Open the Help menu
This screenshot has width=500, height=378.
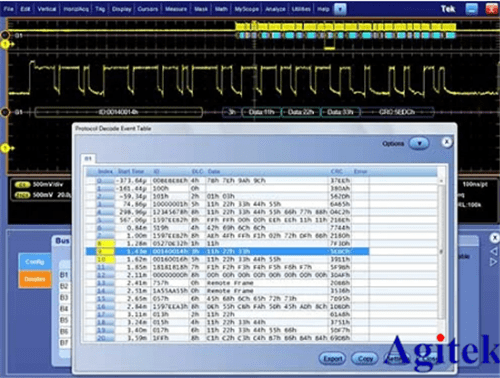click(x=323, y=9)
